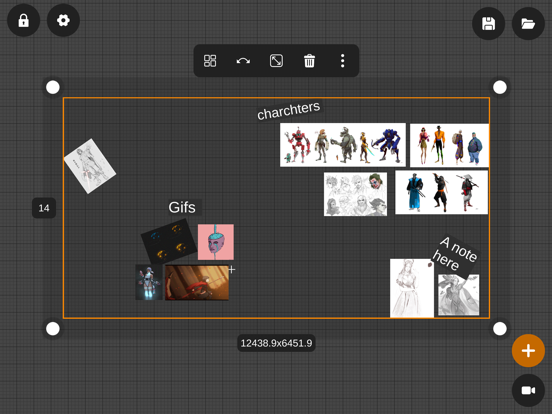Open a file with the folder icon
The height and width of the screenshot is (414, 552).
[x=528, y=24]
